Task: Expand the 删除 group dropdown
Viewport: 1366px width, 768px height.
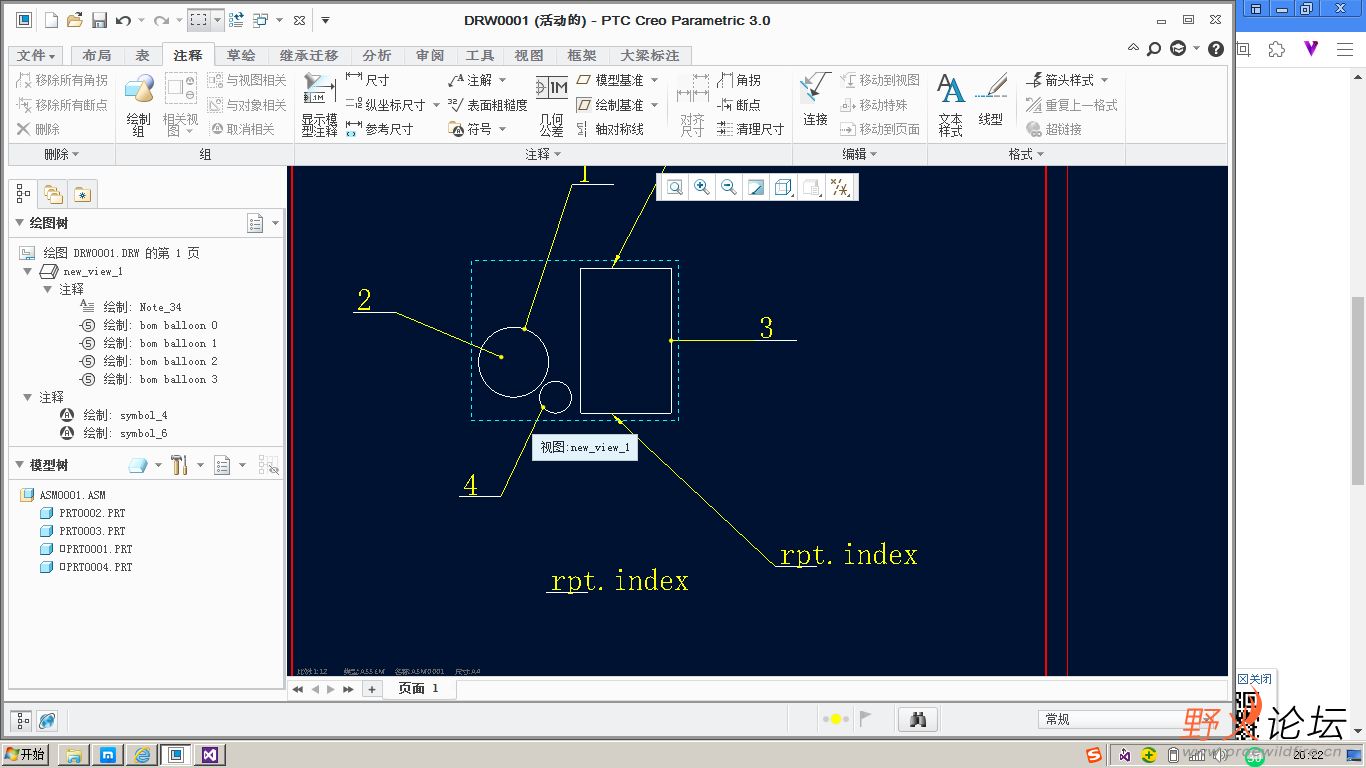Action: pyautogui.click(x=62, y=154)
